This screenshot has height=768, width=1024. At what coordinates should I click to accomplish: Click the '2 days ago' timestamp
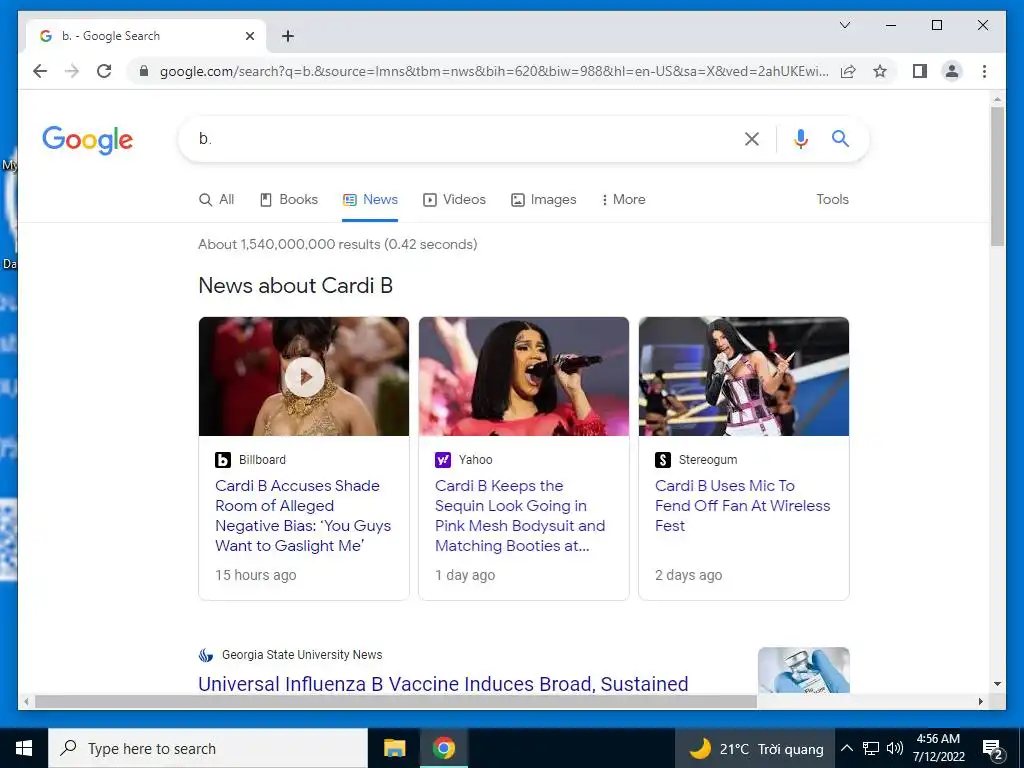688,575
